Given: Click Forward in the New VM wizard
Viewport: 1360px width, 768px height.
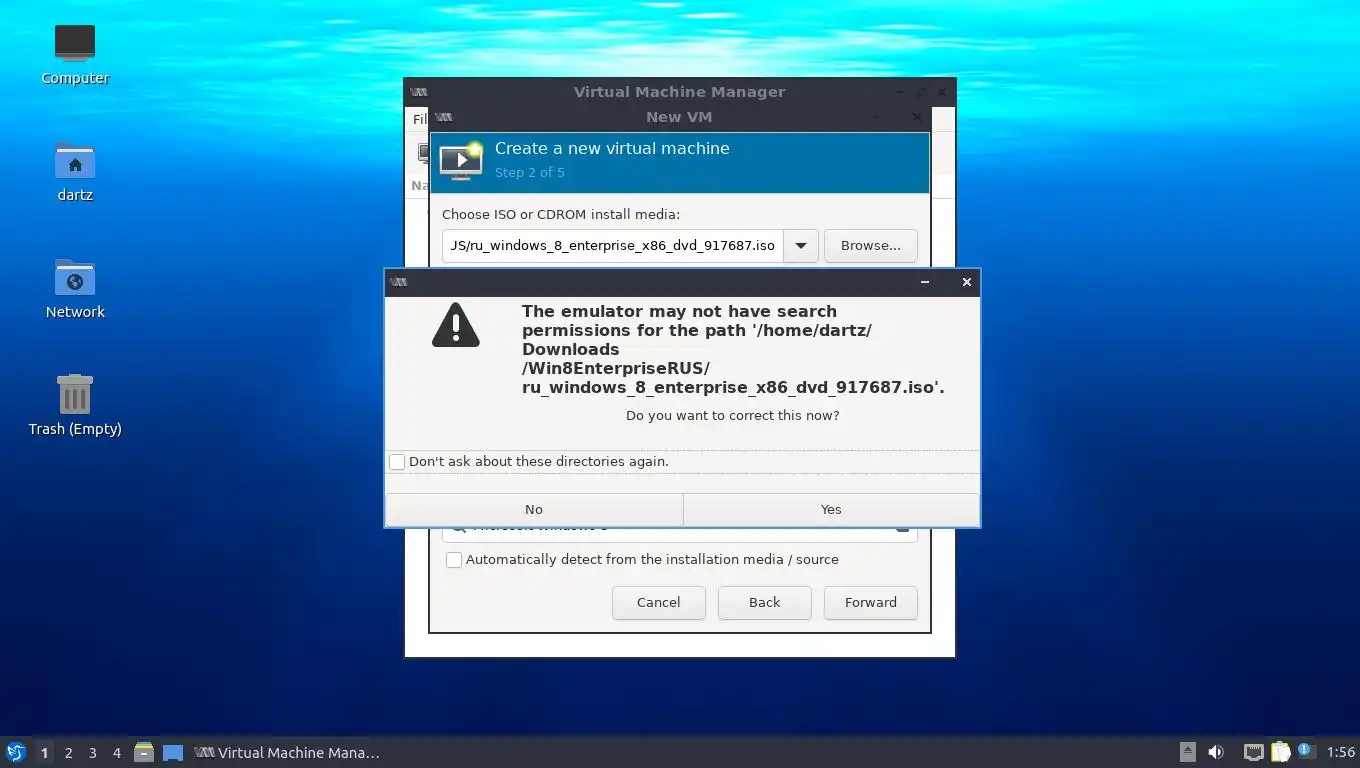Looking at the screenshot, I should click(x=870, y=602).
